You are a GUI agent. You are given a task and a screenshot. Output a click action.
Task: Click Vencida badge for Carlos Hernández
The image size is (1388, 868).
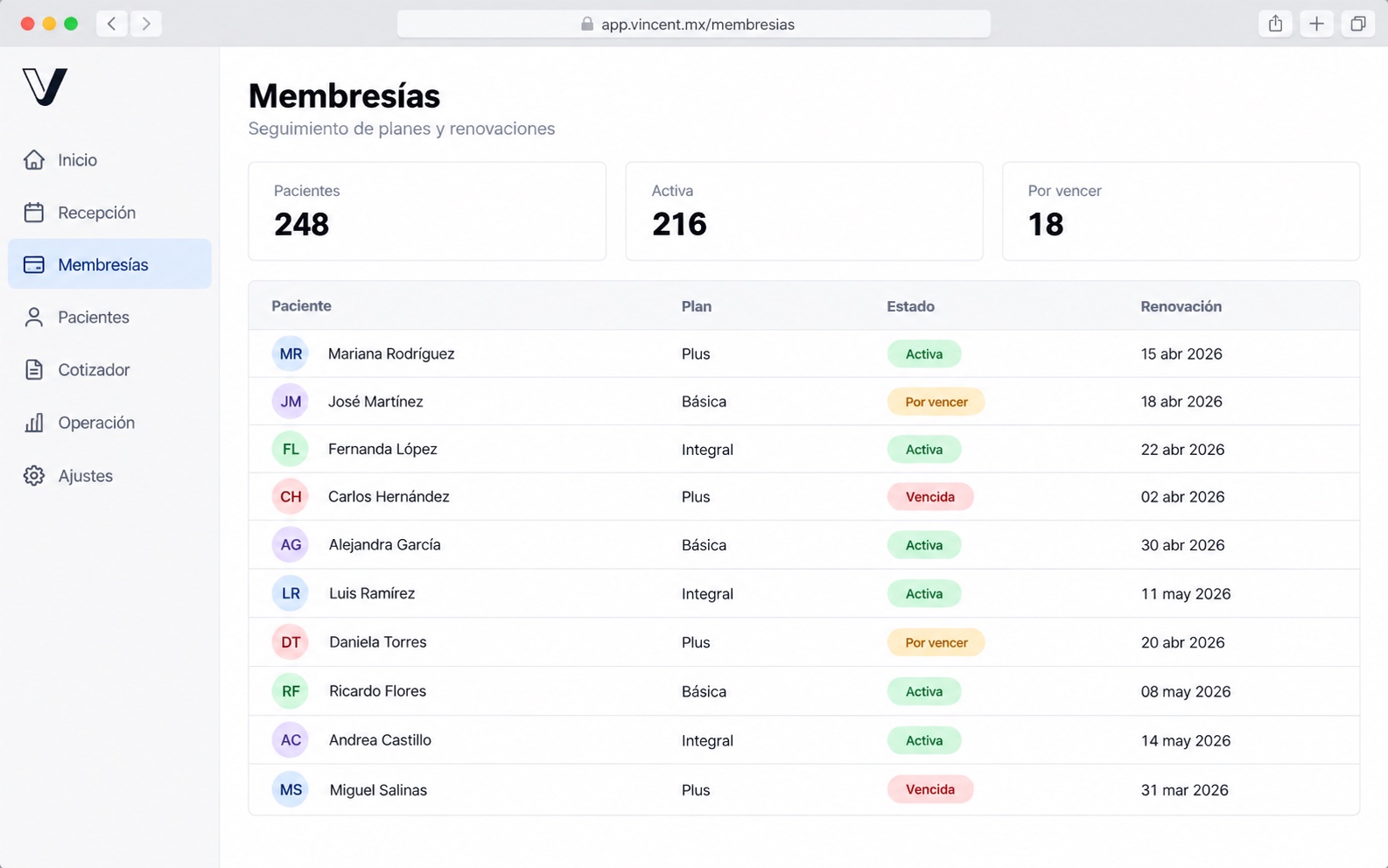pyautogui.click(x=930, y=497)
